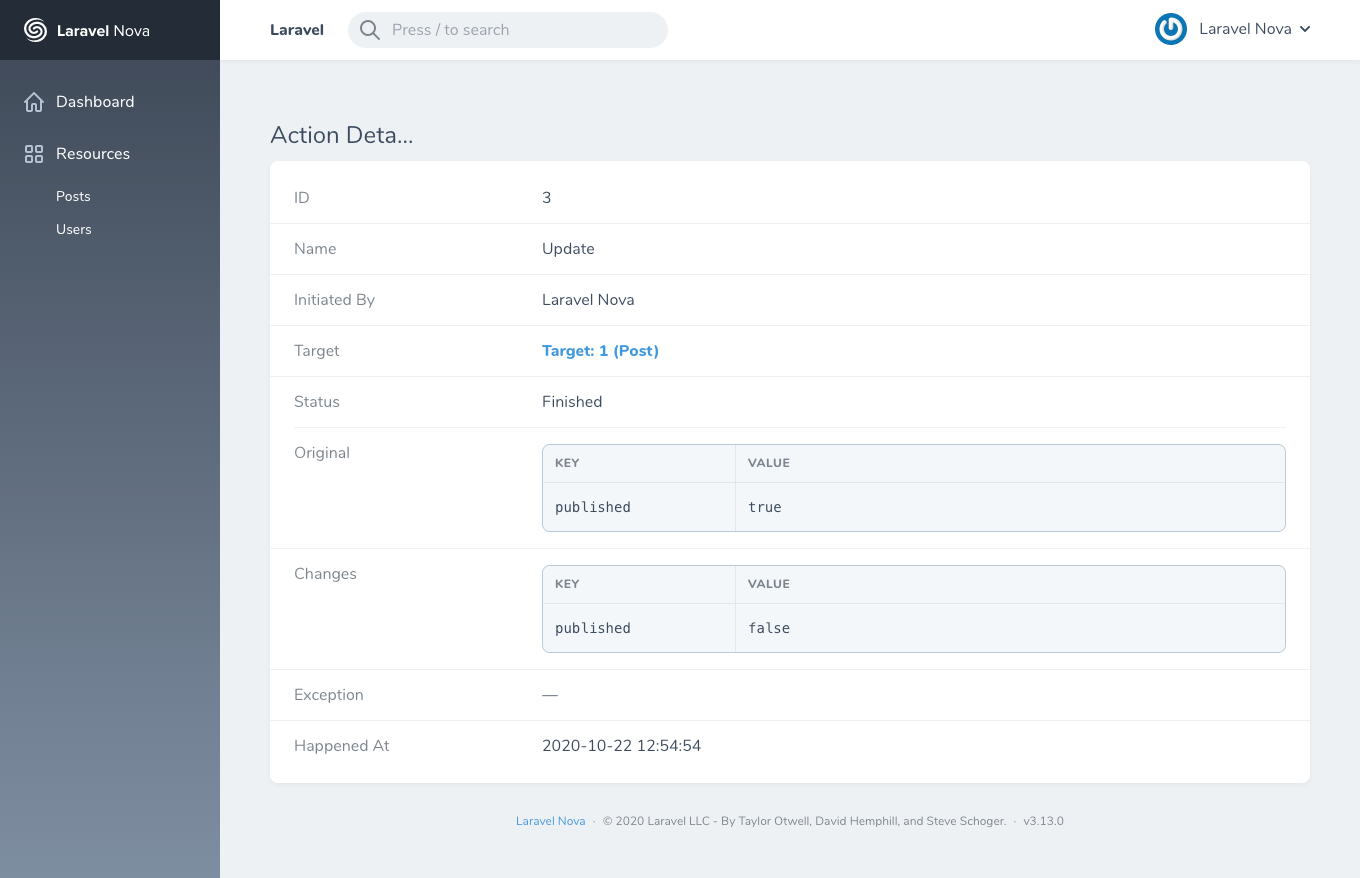The image size is (1360, 878).
Task: Follow the Target: 1 (Post) link
Action: [600, 350]
